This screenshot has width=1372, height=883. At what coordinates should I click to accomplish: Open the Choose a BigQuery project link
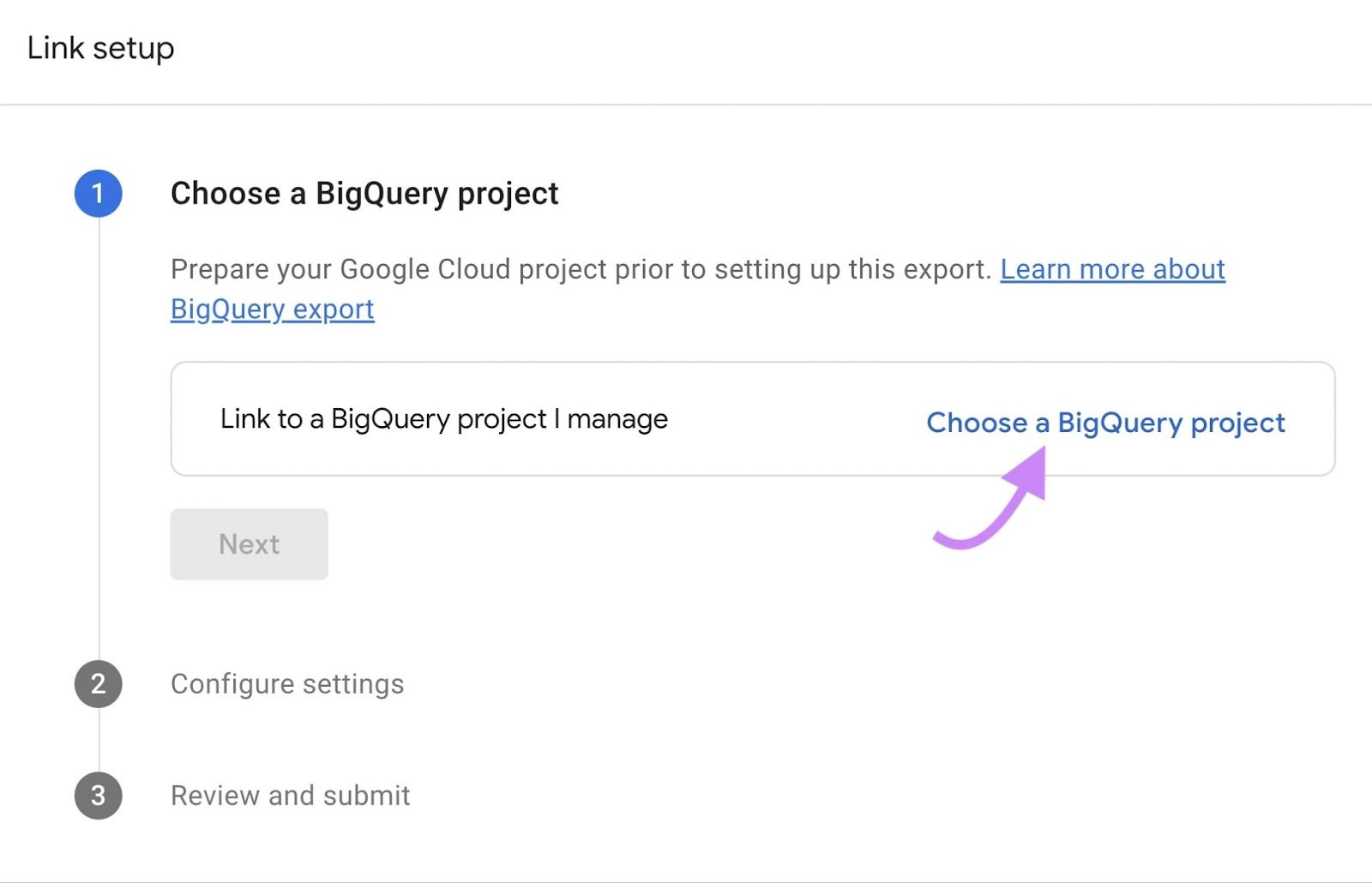pos(1105,423)
